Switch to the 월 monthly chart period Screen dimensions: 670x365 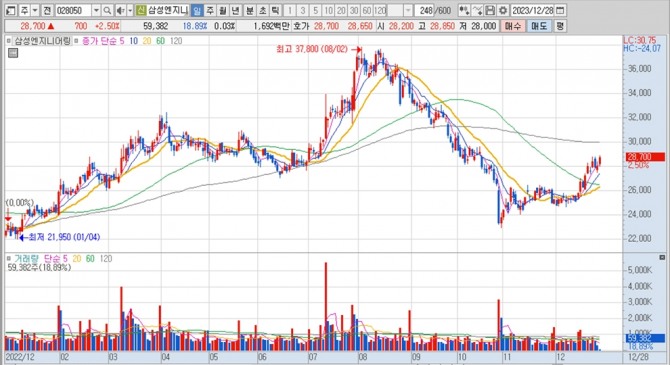coord(223,10)
